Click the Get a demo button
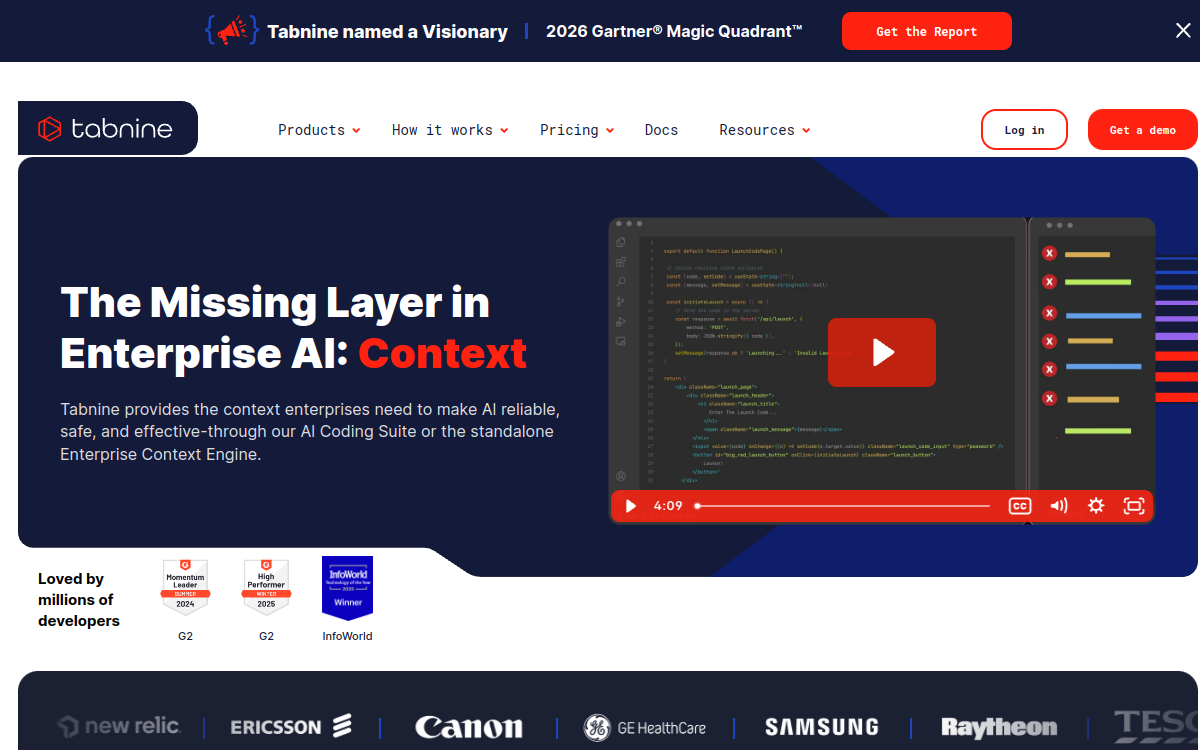 [x=1142, y=130]
